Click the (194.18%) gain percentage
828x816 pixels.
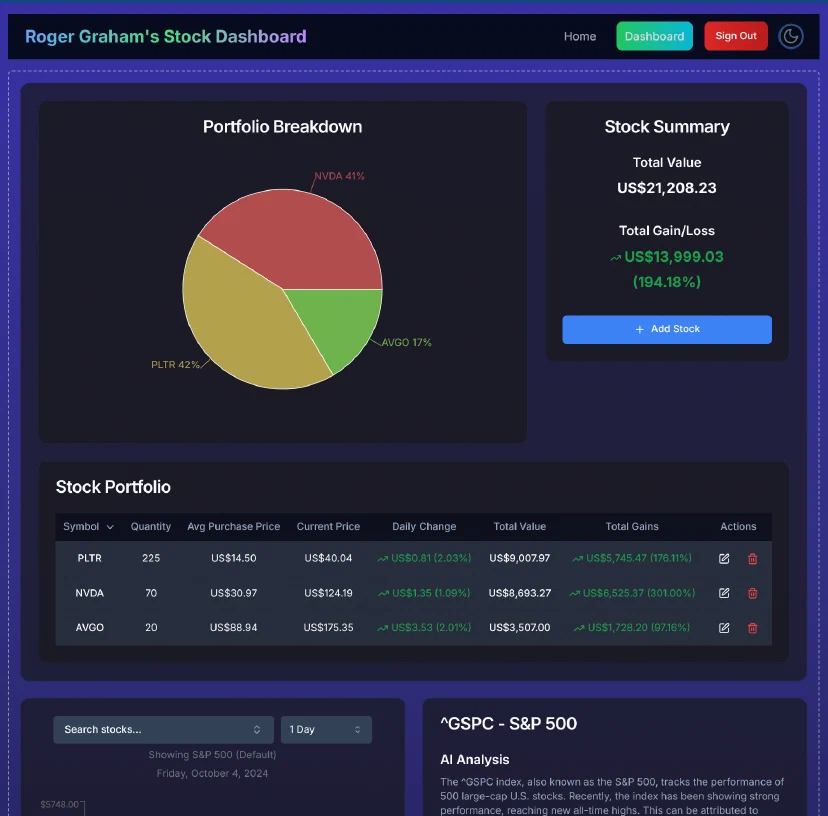(666, 282)
